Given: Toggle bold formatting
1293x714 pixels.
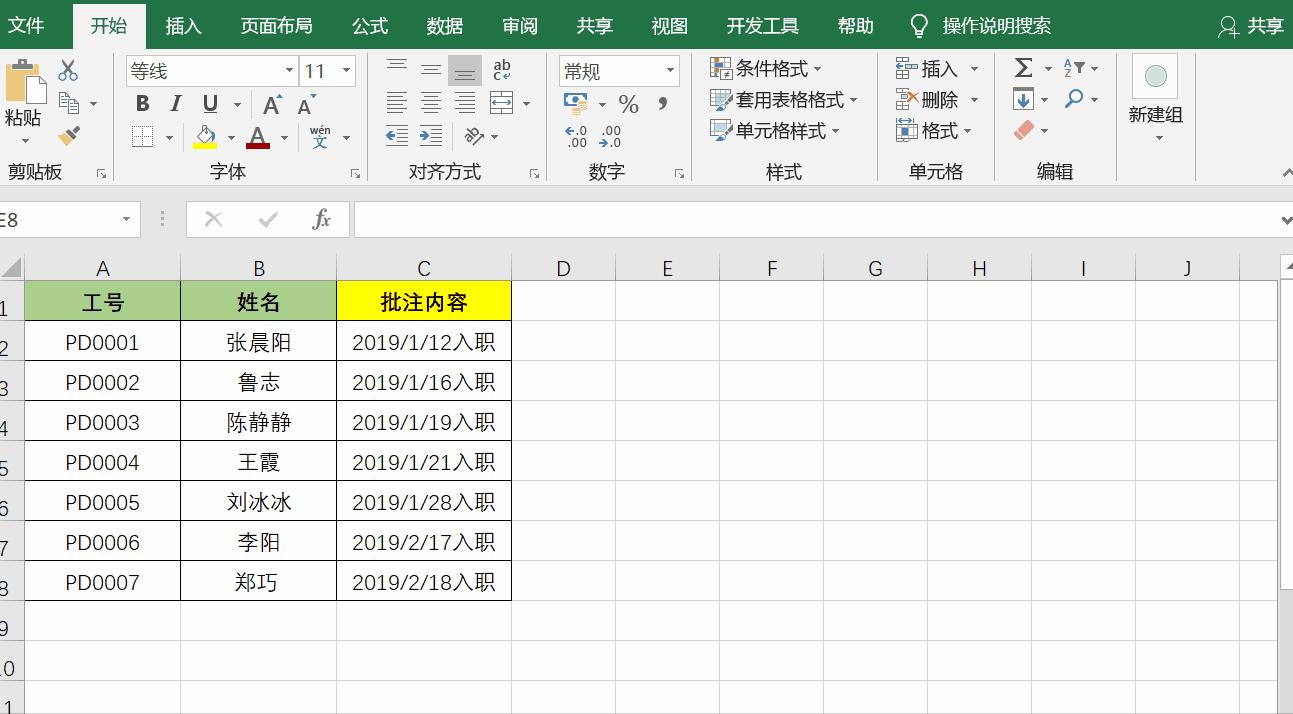Looking at the screenshot, I should click(x=141, y=102).
